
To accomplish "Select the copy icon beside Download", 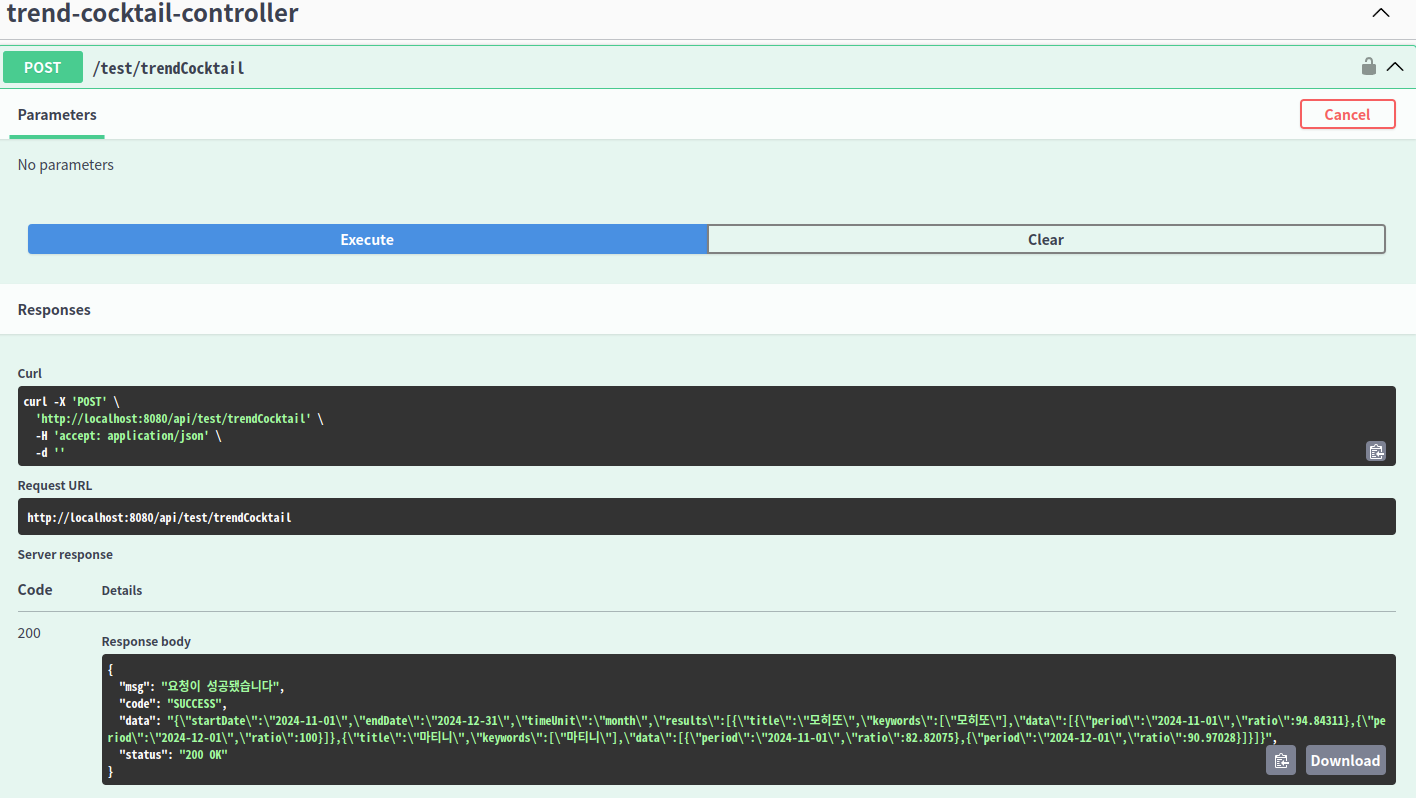I will pyautogui.click(x=1281, y=760).
